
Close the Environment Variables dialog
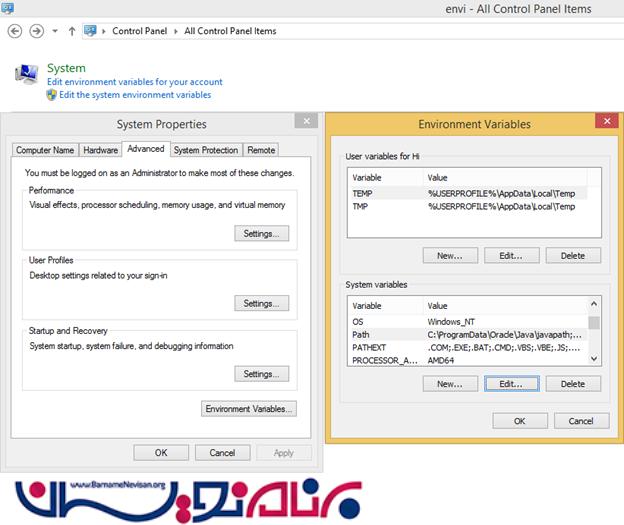[607, 121]
